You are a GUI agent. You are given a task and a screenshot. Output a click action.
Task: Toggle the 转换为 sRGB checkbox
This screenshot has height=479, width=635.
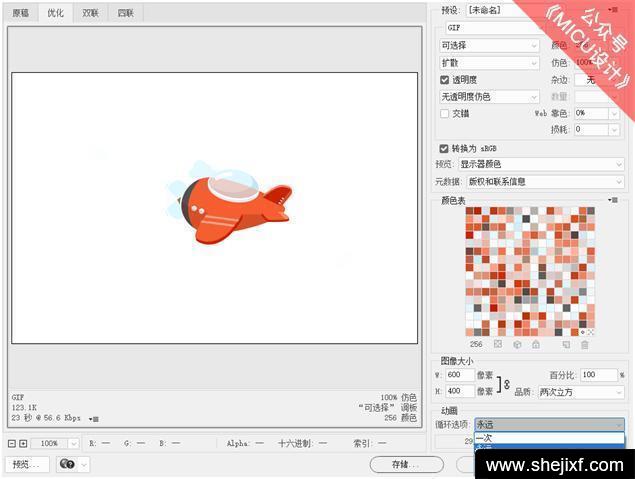coord(445,148)
